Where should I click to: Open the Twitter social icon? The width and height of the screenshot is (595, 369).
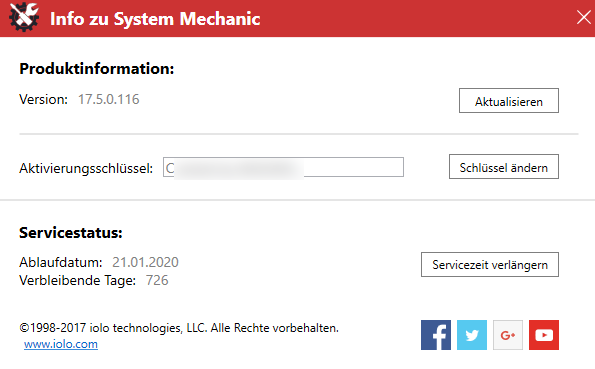coord(472,335)
